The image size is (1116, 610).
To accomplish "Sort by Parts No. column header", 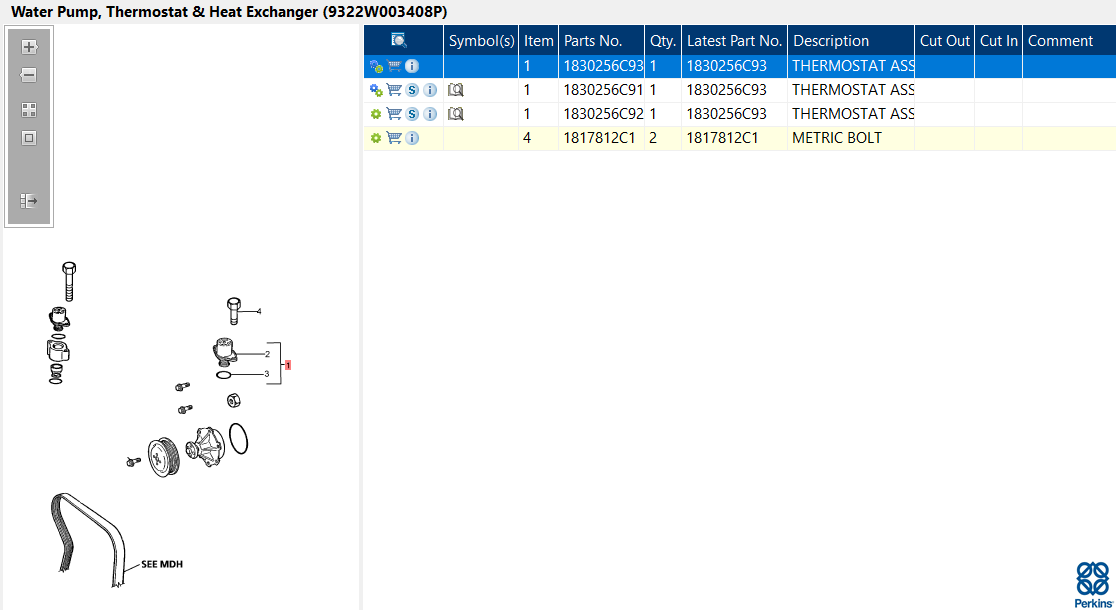I will [593, 41].
